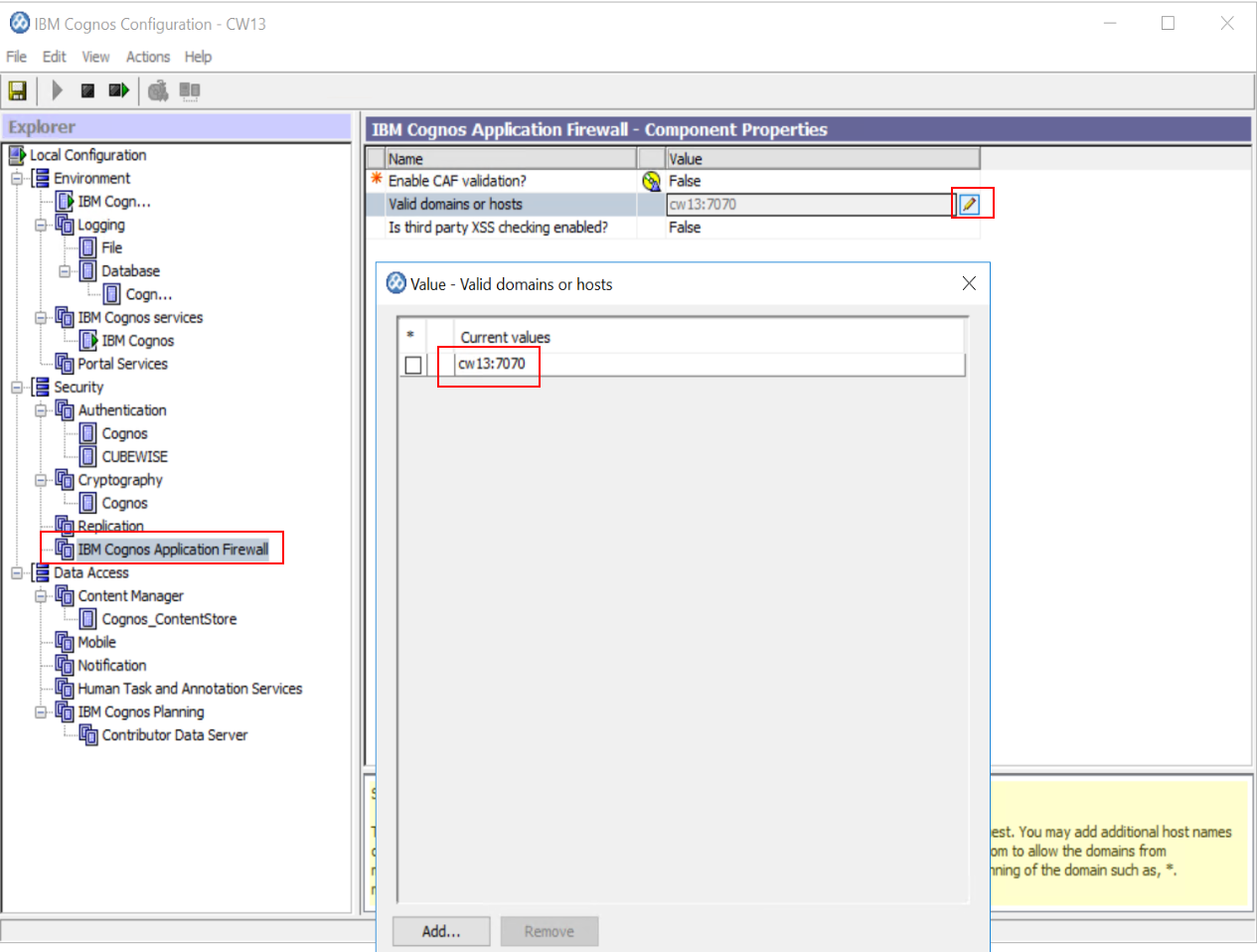The height and width of the screenshot is (952, 1257).
Task: Click the Mobile node icon
Action: [65, 642]
